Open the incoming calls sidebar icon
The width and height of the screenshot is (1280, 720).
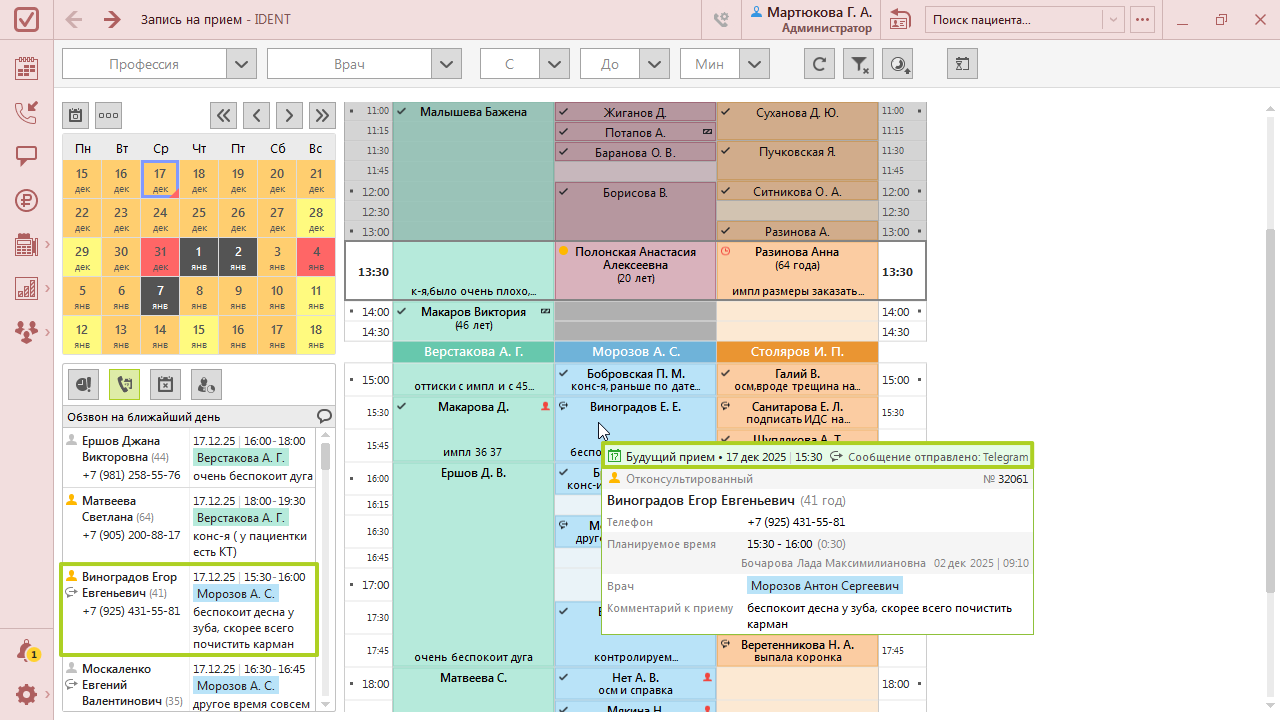[x=27, y=112]
